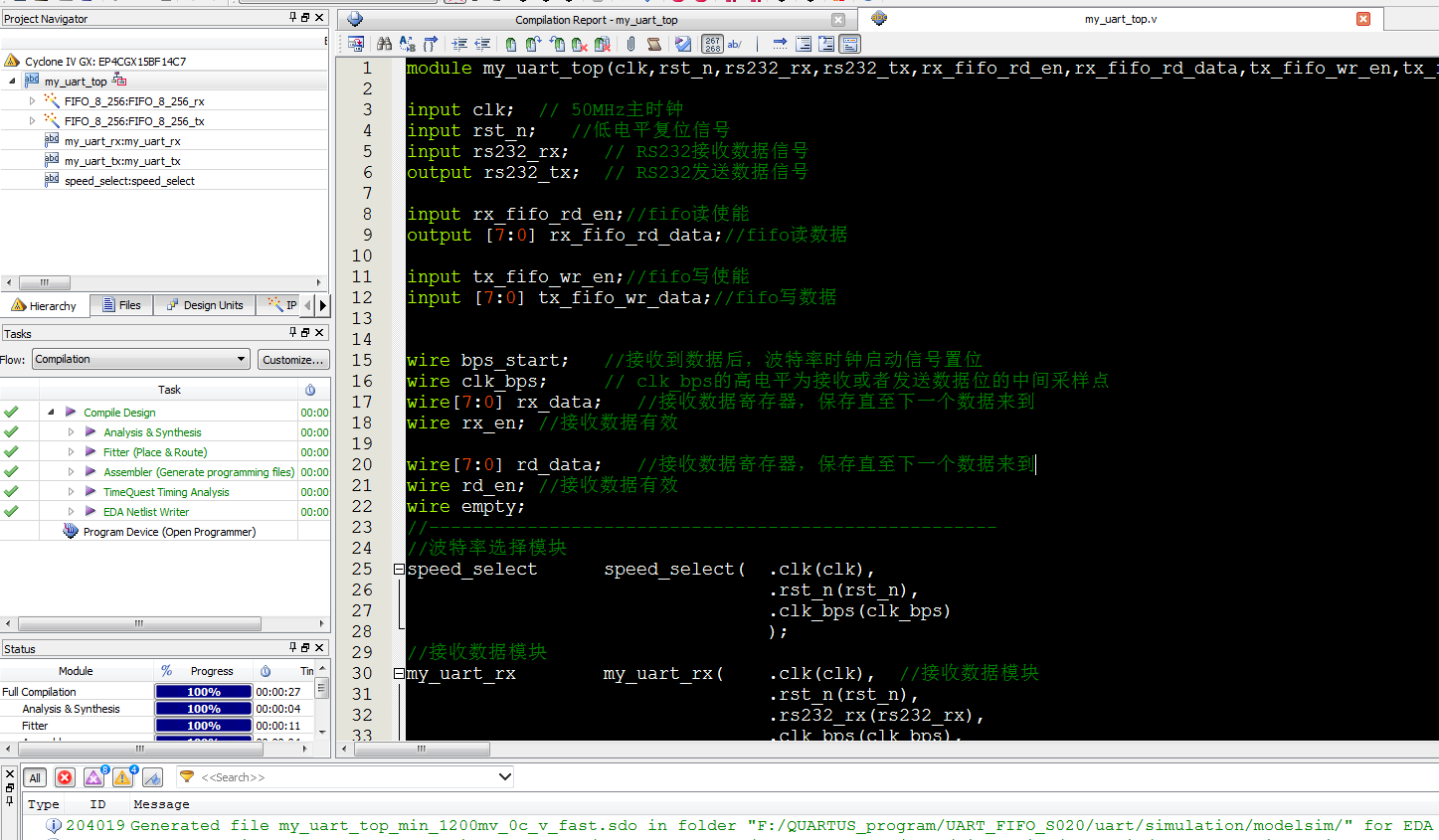
Task: Collapse the Compile Design task
Action: coord(51,412)
